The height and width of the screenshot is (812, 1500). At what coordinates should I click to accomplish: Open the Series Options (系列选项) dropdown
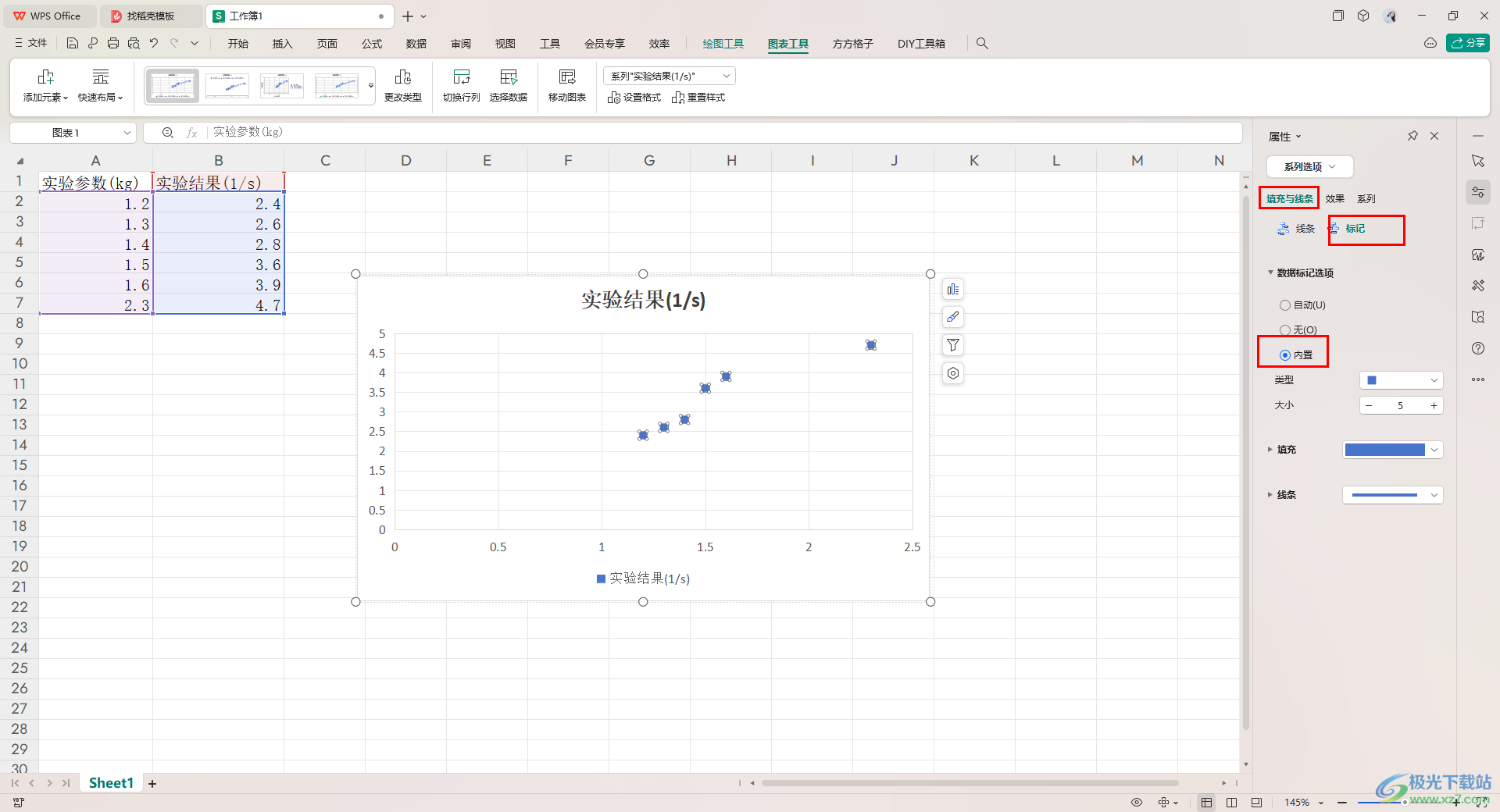click(1309, 166)
